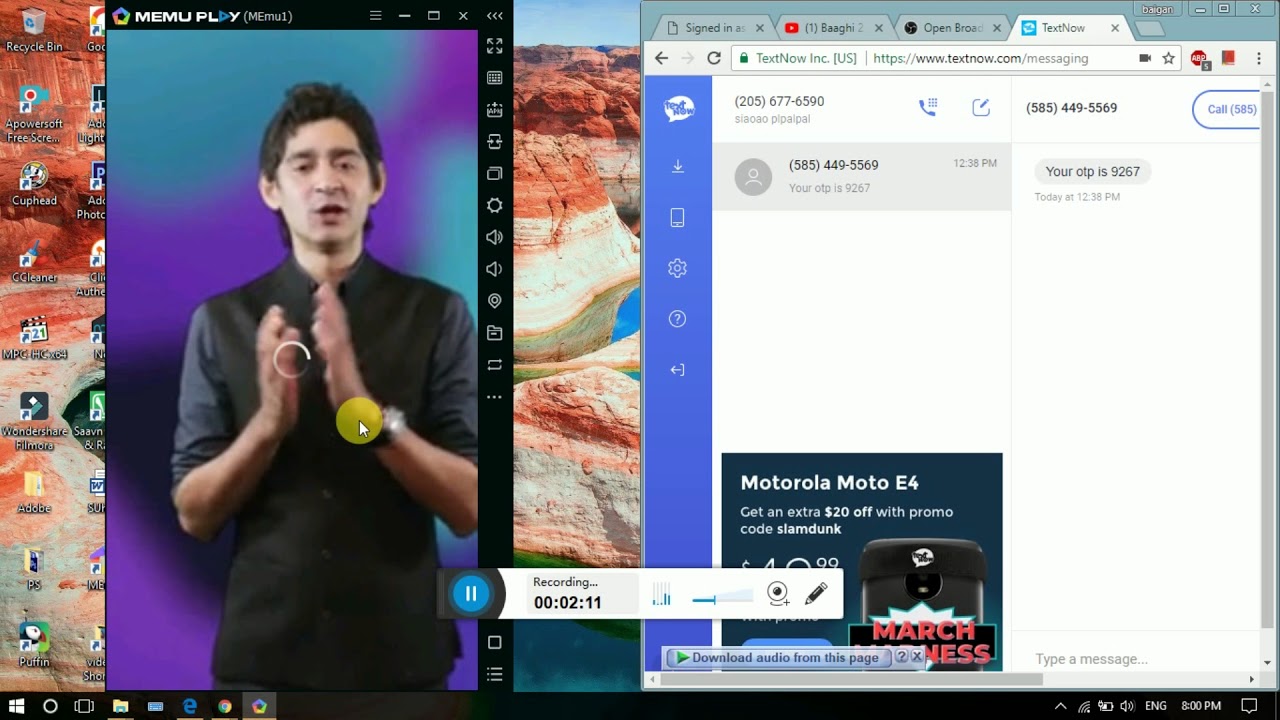Open MEmu keyboard mapping icon
1280x720 pixels.
pyautogui.click(x=494, y=78)
